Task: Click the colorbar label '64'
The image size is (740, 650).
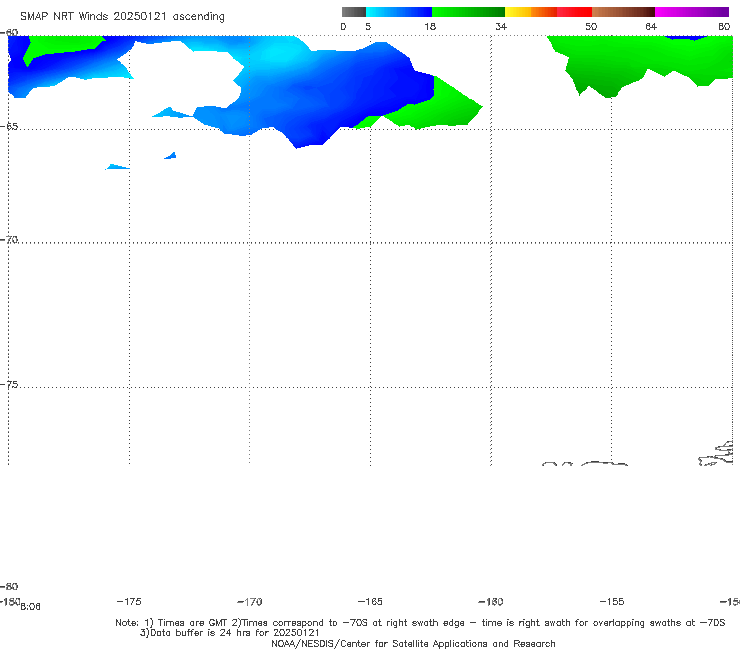Action: (651, 26)
